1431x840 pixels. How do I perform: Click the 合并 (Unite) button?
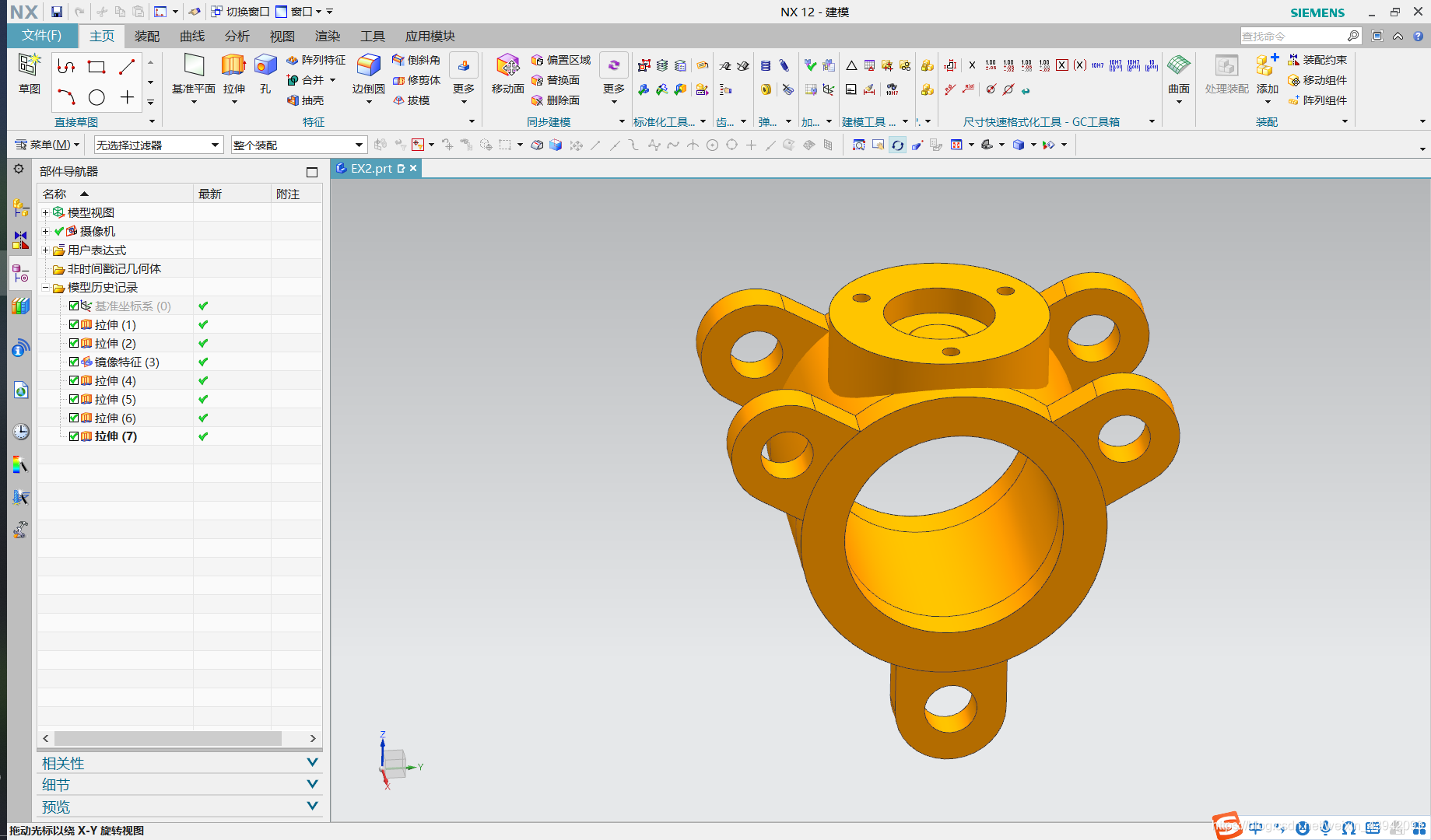coord(310,80)
